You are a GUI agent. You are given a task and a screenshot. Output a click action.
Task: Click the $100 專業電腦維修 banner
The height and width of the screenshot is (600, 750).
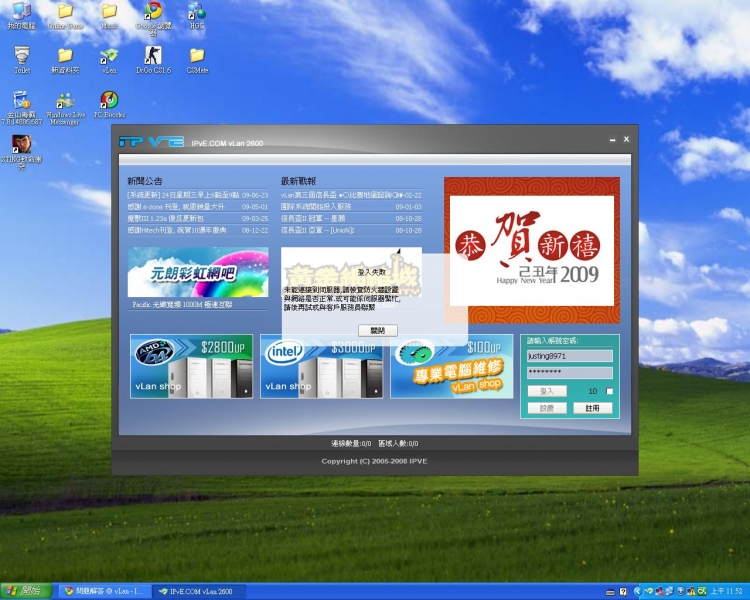452,367
